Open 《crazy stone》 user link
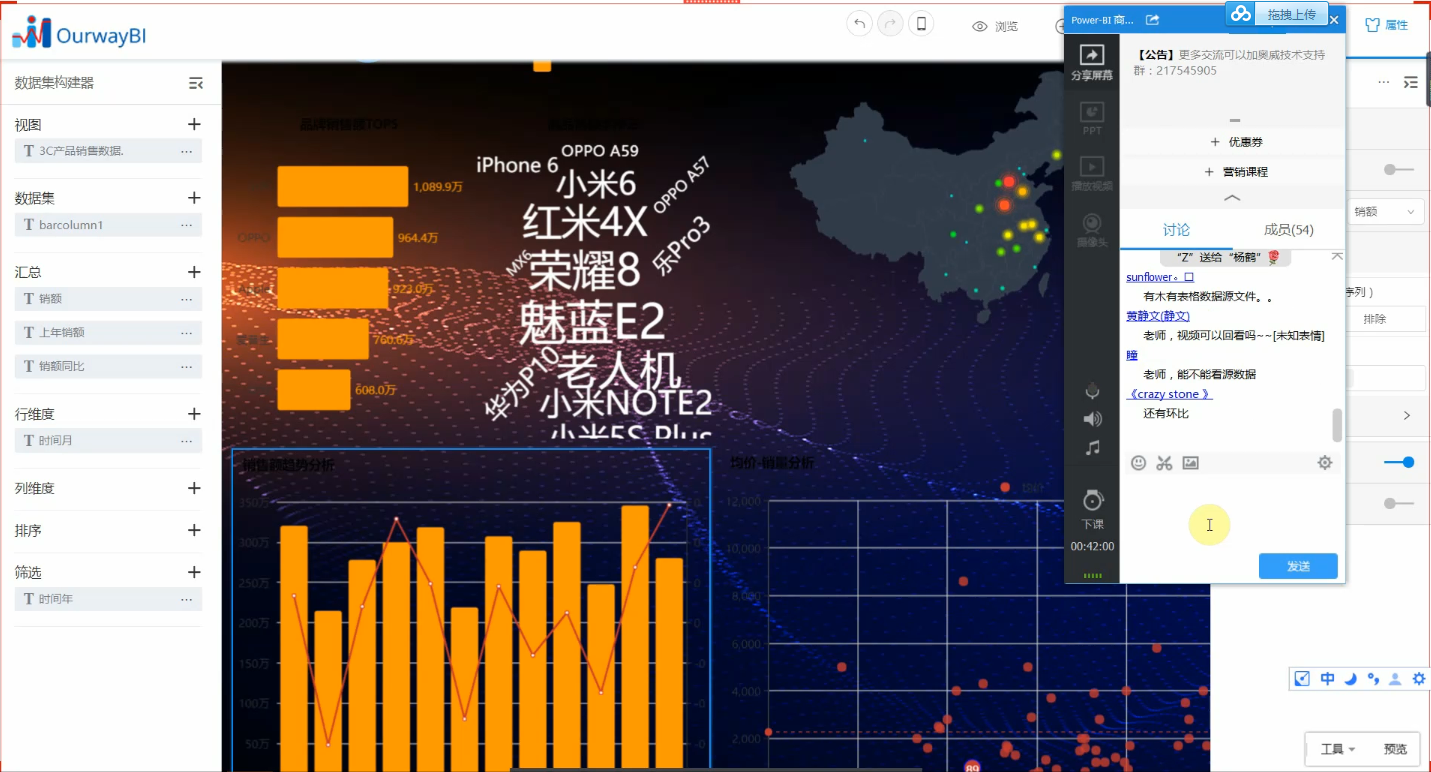Image resolution: width=1431 pixels, height=772 pixels. pyautogui.click(x=1169, y=394)
